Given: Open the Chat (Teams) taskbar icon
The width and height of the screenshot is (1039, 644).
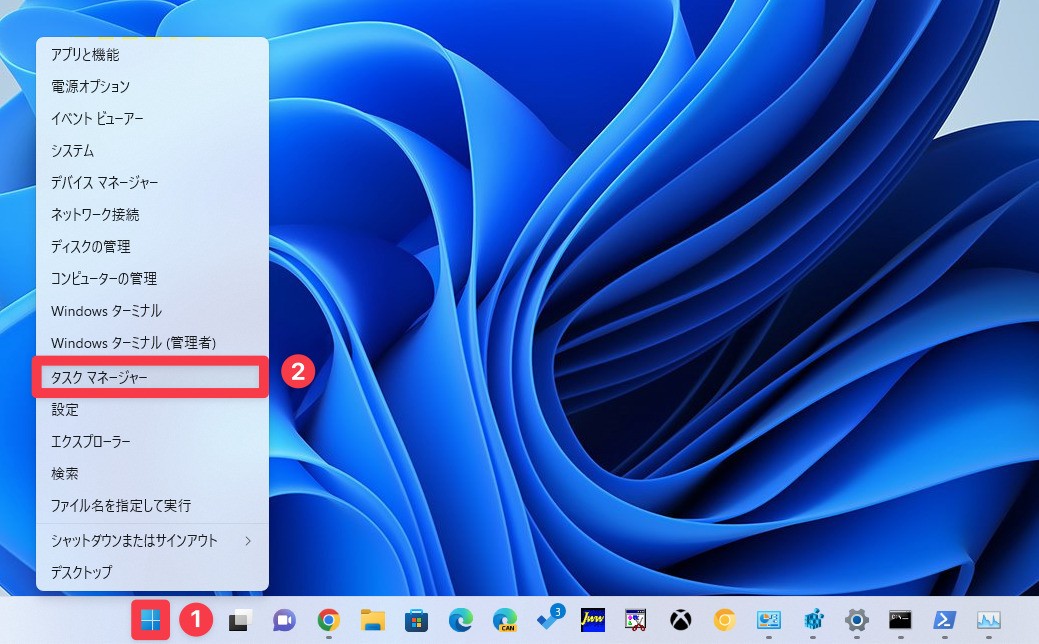Looking at the screenshot, I should coord(284,620).
